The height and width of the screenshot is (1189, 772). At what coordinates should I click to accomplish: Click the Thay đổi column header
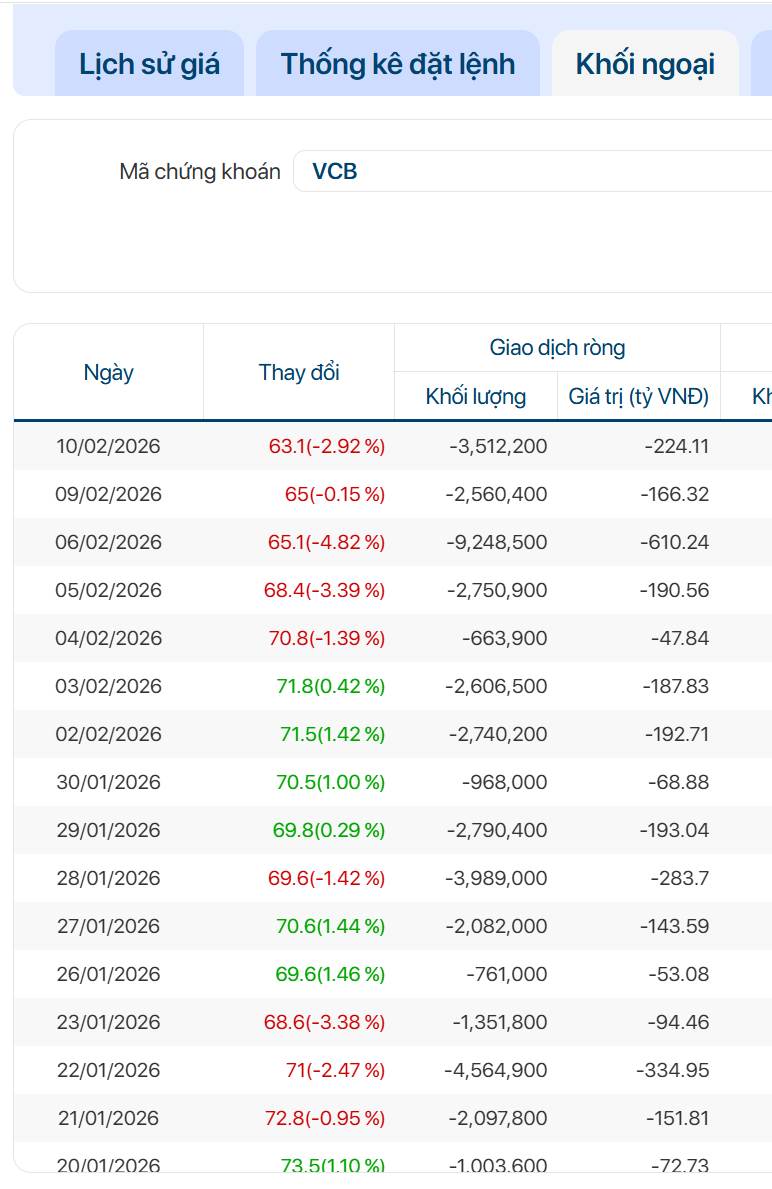pos(299,372)
